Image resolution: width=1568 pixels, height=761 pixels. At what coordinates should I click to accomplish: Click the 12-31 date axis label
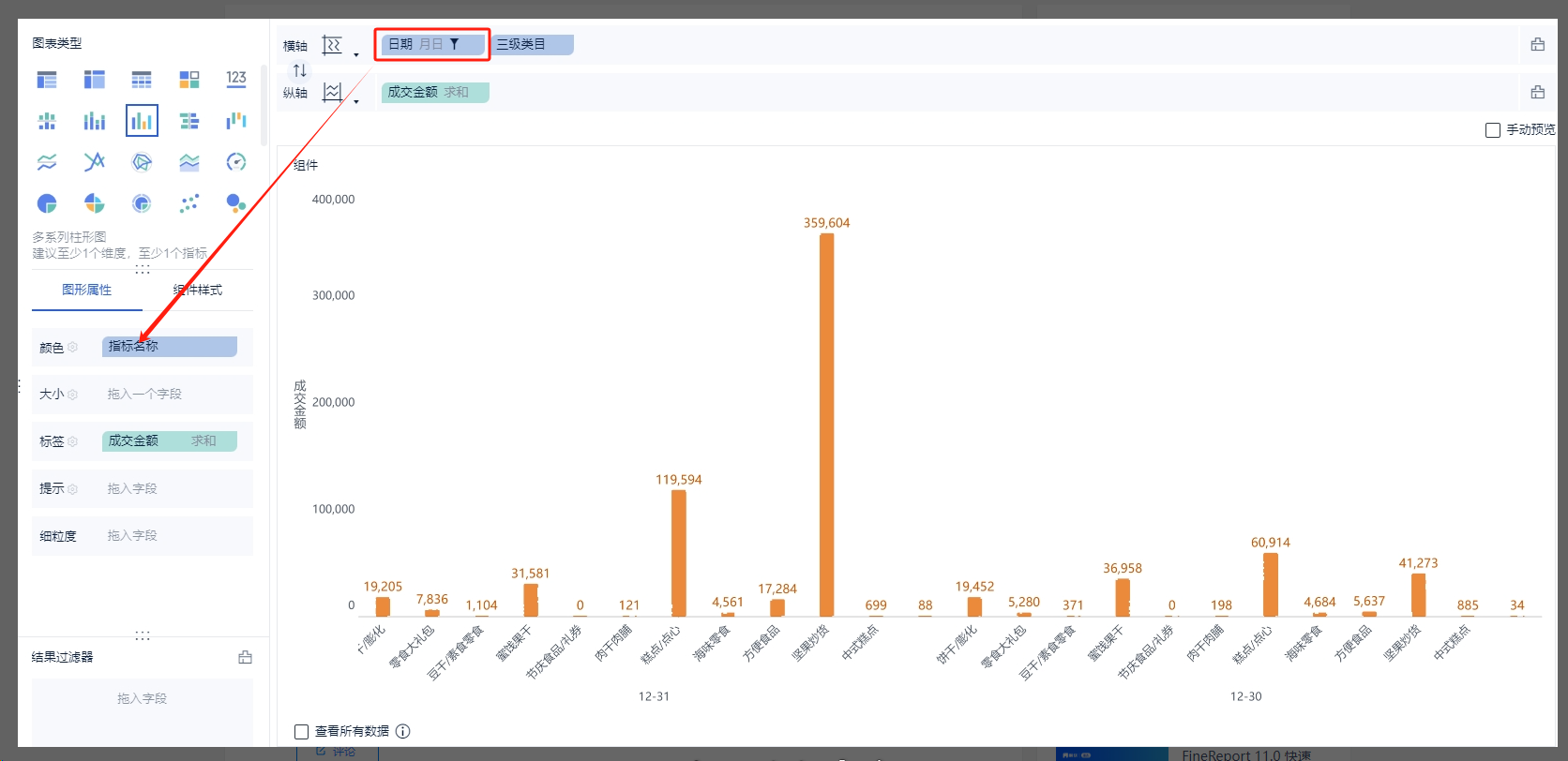(x=654, y=696)
